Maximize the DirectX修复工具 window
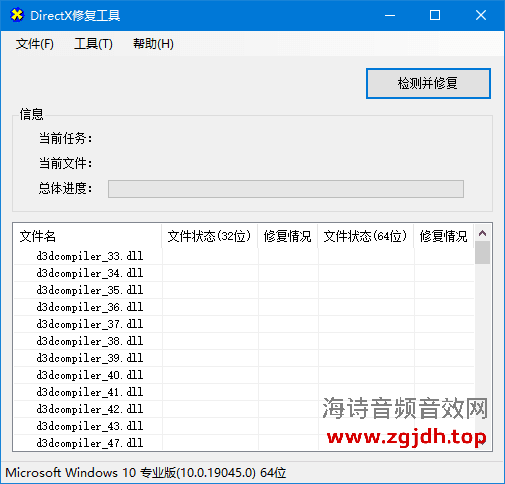The width and height of the screenshot is (505, 484). point(435,15)
